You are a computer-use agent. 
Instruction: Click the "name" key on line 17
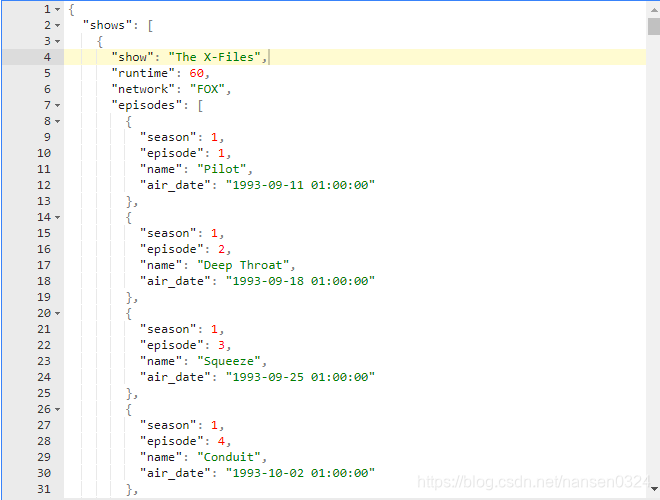160,265
